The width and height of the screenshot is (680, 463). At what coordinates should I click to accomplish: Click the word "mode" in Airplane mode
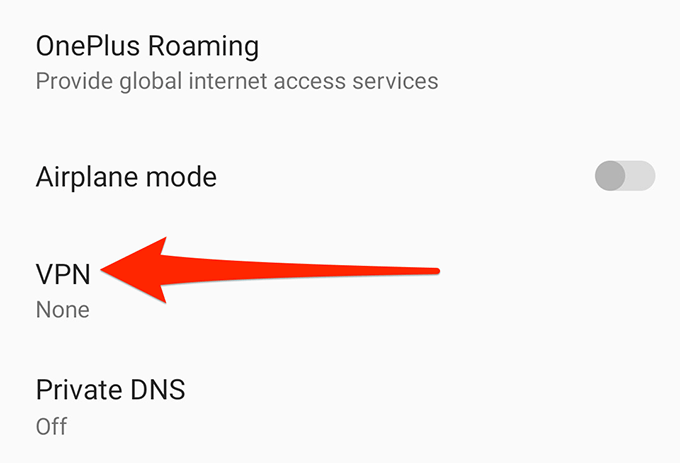[x=181, y=177]
